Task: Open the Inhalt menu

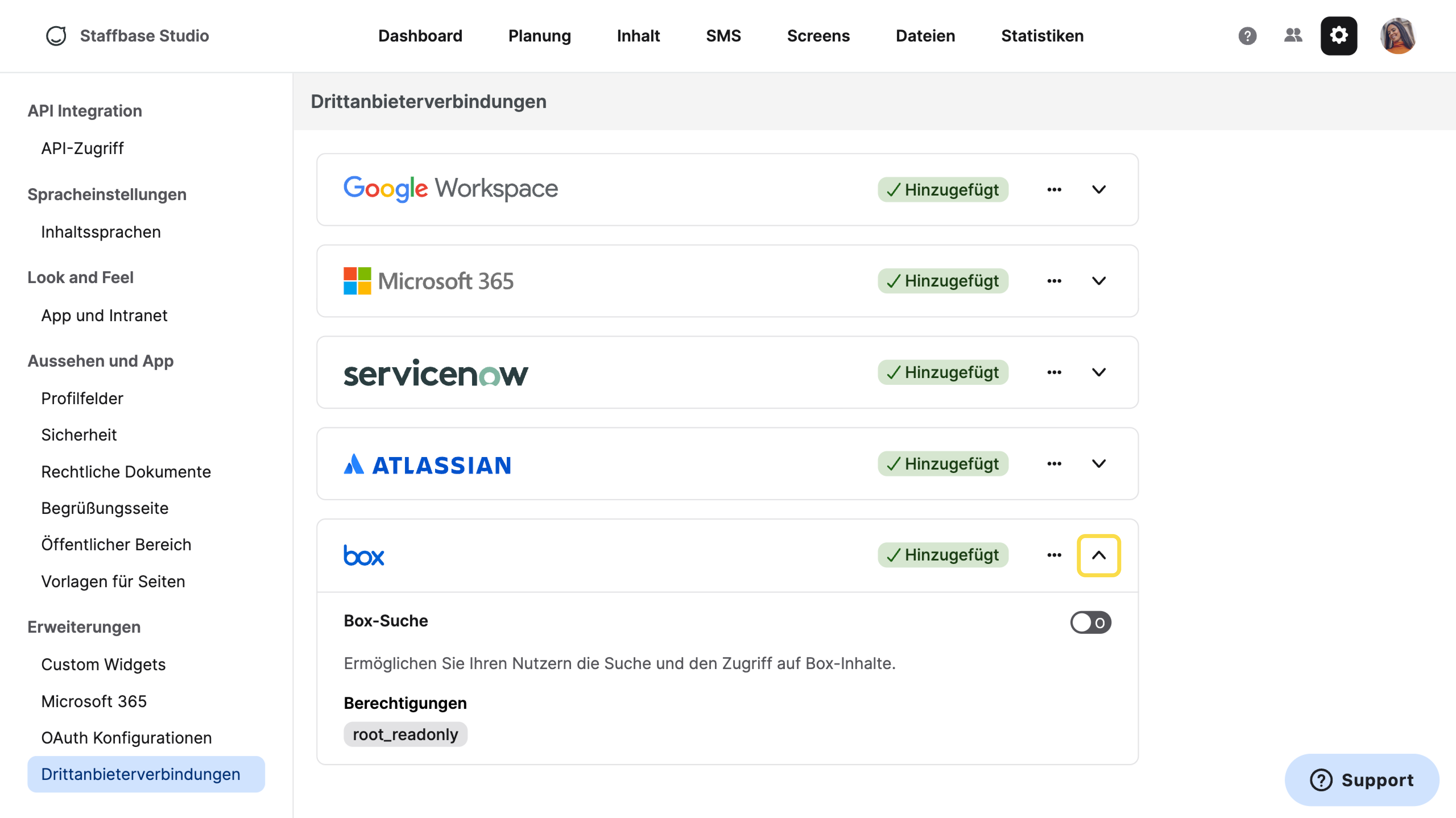Action: point(638,36)
